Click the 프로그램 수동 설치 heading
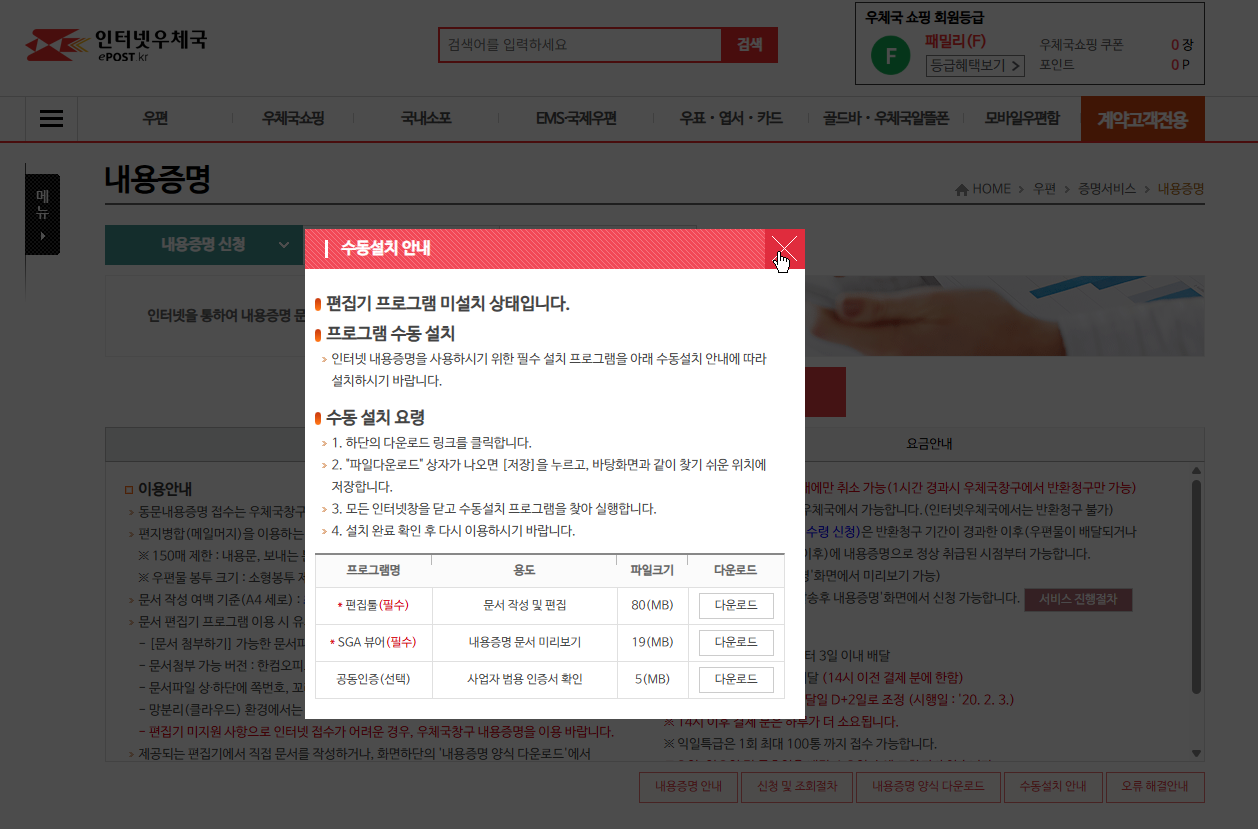The image size is (1258, 829). [x=391, y=334]
